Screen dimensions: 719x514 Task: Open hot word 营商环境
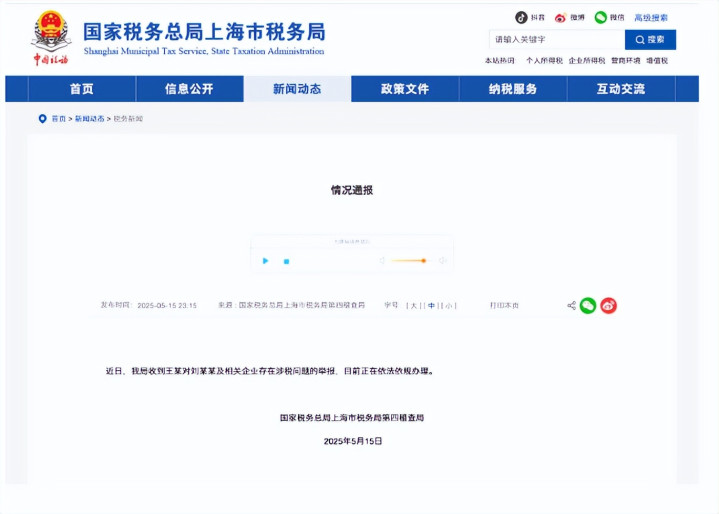click(625, 61)
